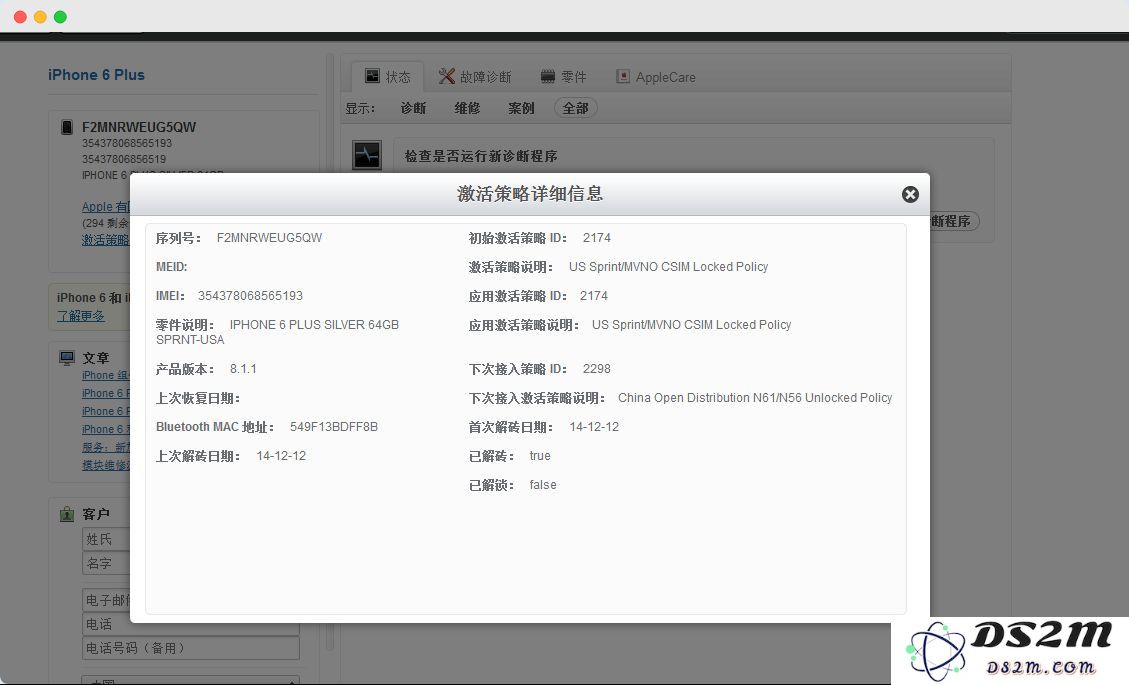
Task: Click 检查是否运行新诊断程序 heading
Action: (x=481, y=156)
